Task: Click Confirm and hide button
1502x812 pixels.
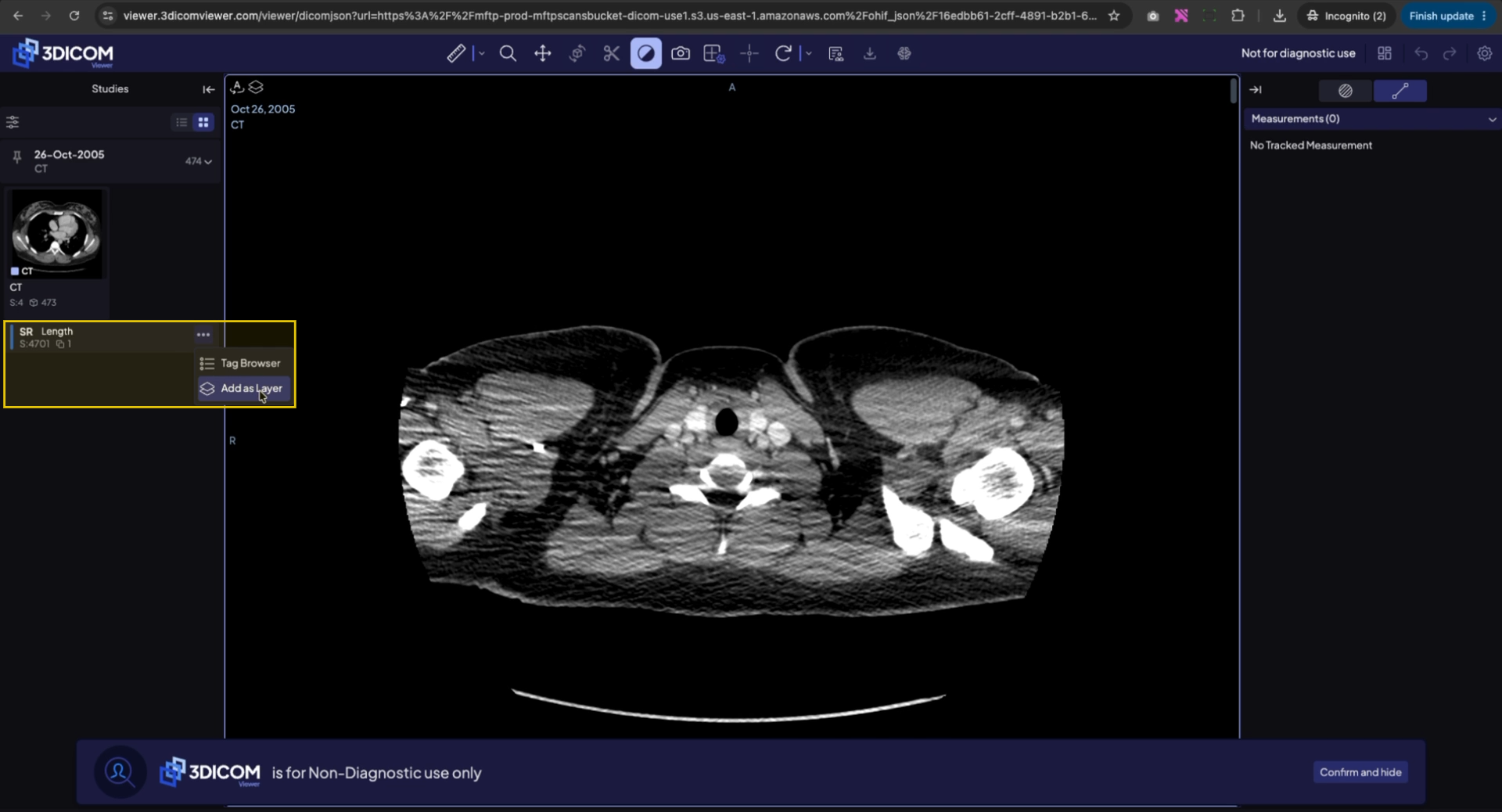Action: click(1360, 772)
